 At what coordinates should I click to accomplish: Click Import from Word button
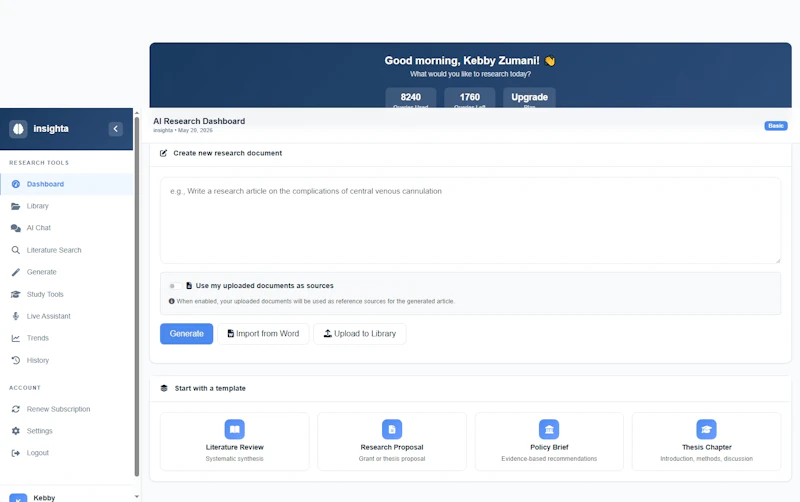(x=263, y=334)
